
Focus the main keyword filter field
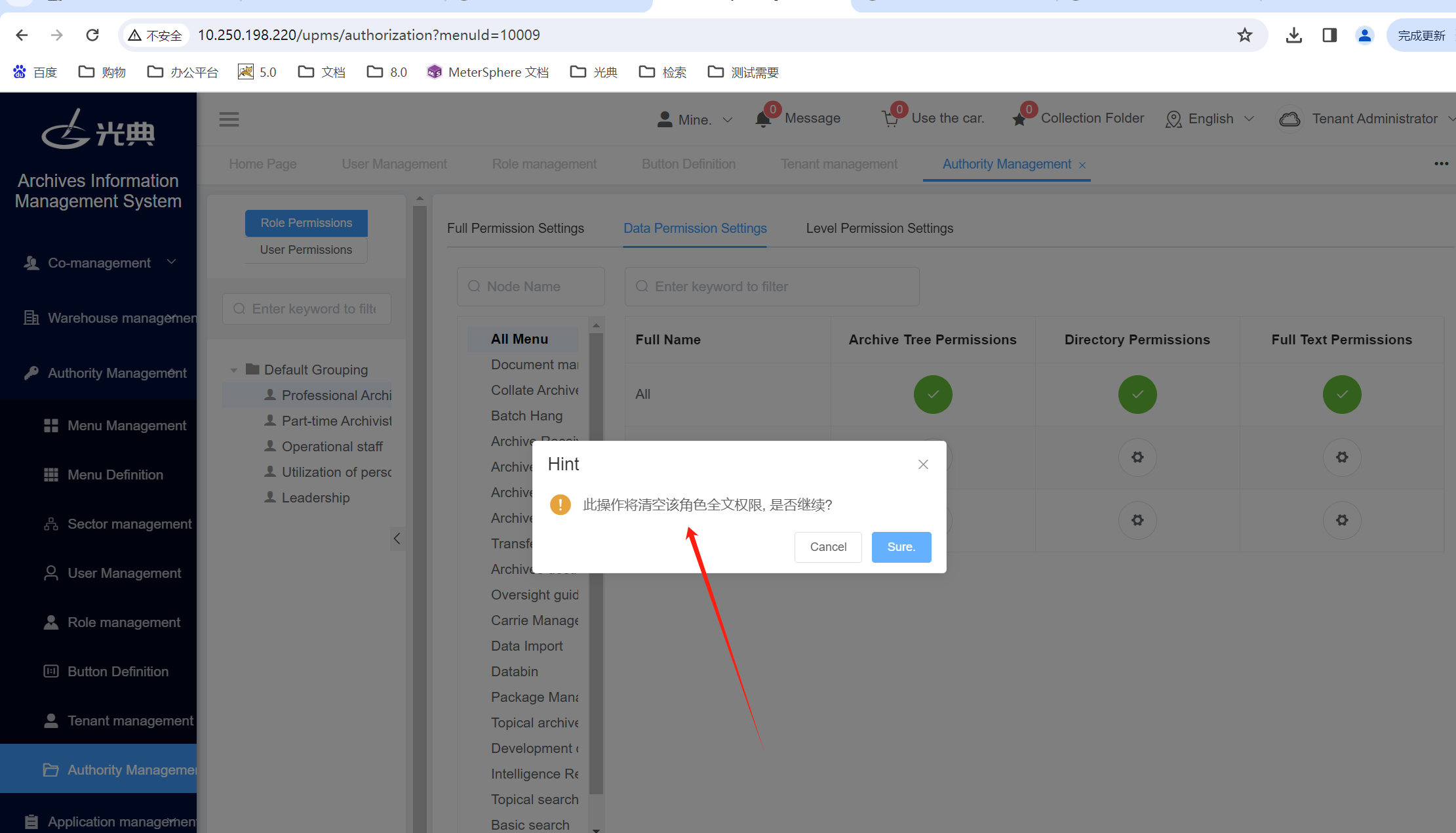pos(772,287)
